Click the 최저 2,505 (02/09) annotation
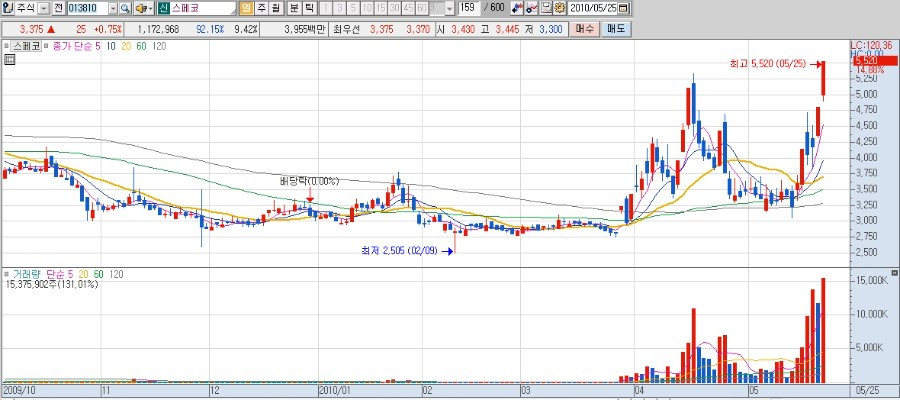 click(399, 251)
